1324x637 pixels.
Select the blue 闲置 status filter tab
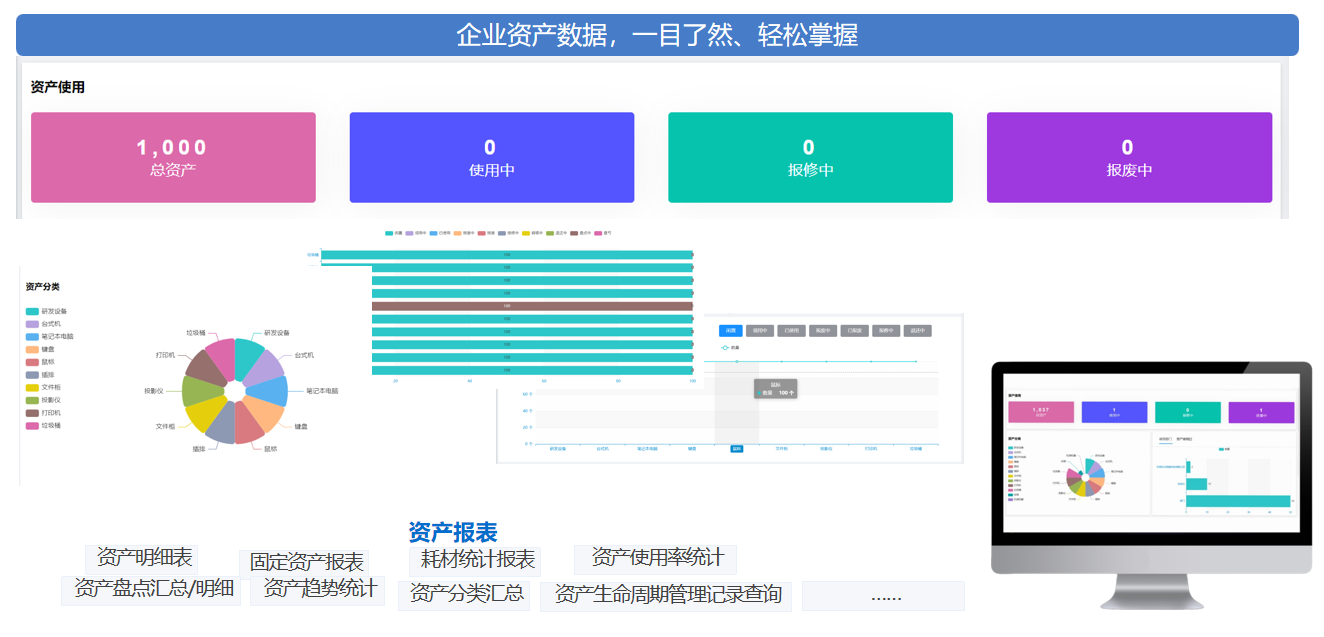(x=731, y=331)
